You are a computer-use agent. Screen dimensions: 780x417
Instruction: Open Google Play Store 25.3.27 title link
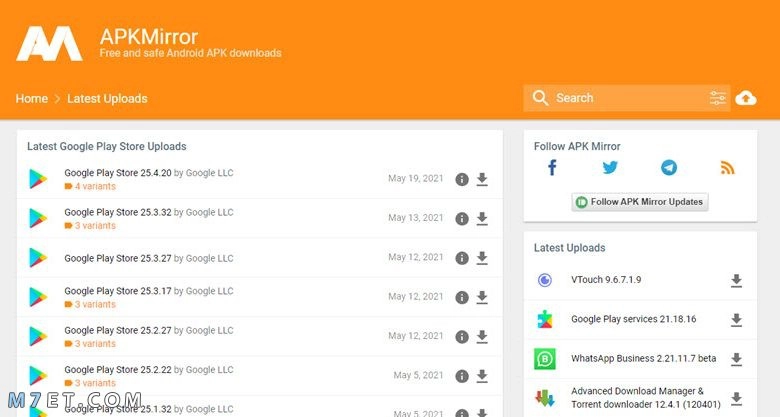118,258
